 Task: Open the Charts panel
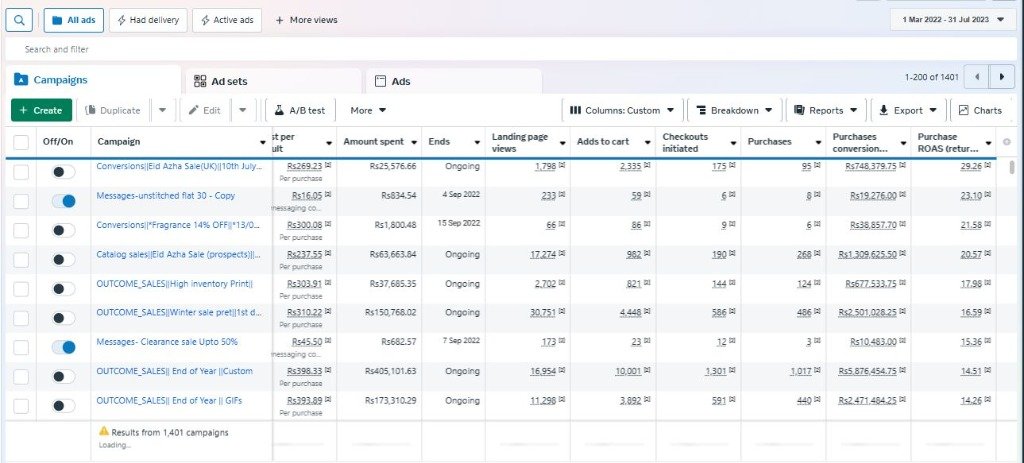coord(980,110)
